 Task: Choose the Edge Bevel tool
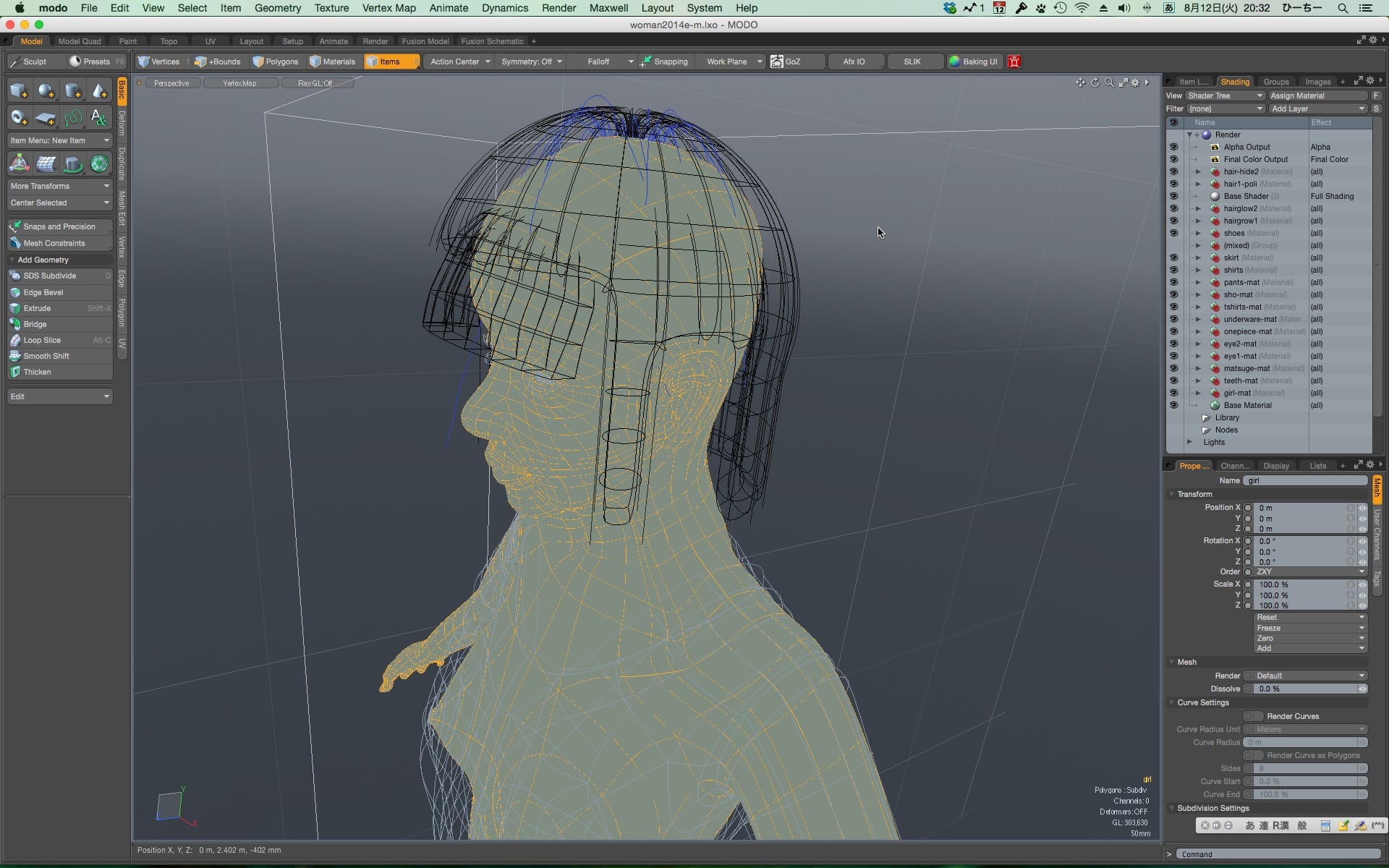pyautogui.click(x=43, y=292)
